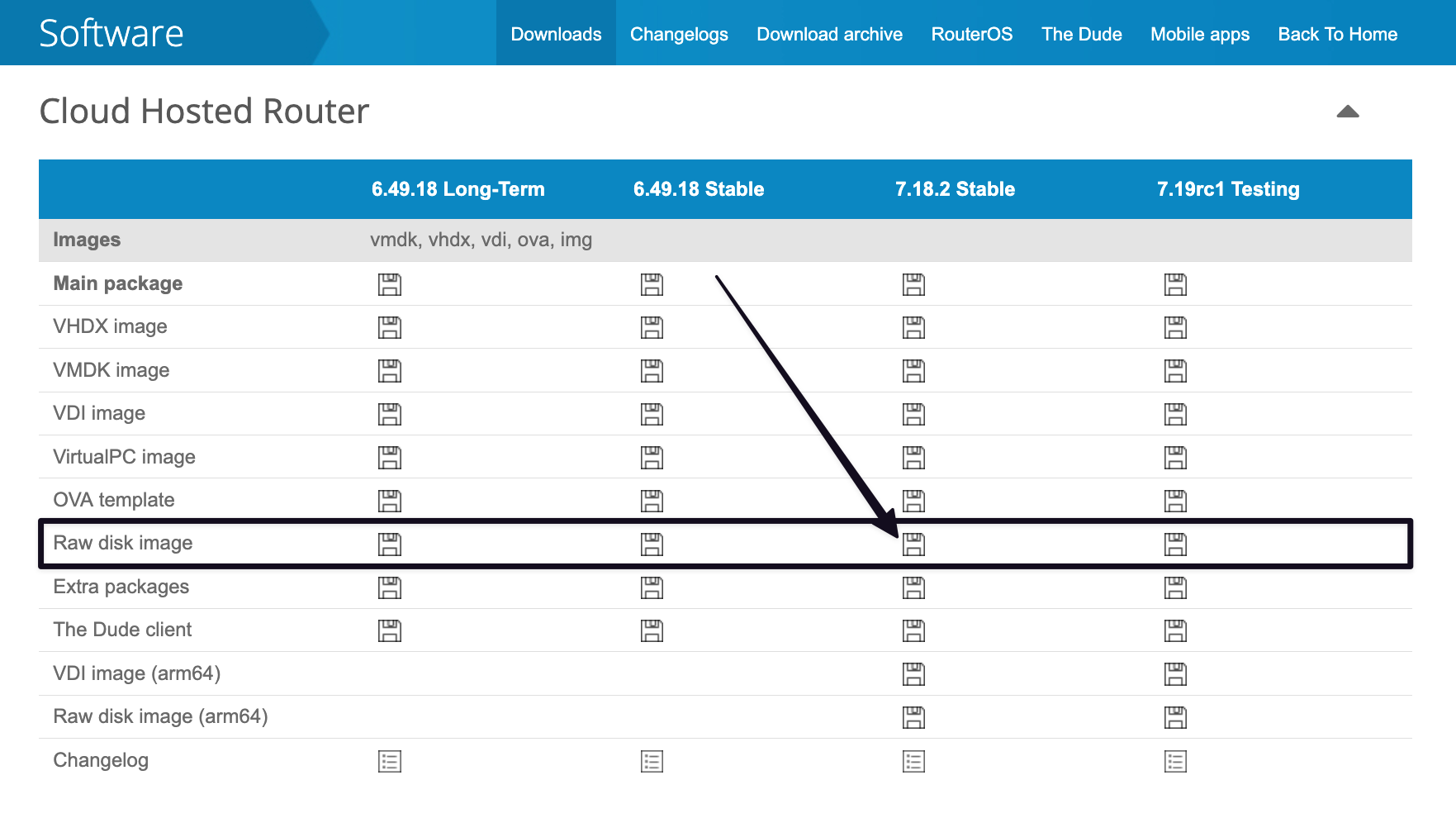Image resolution: width=1456 pixels, height=818 pixels.
Task: Open Mobile apps navigation link
Action: 1200,34
